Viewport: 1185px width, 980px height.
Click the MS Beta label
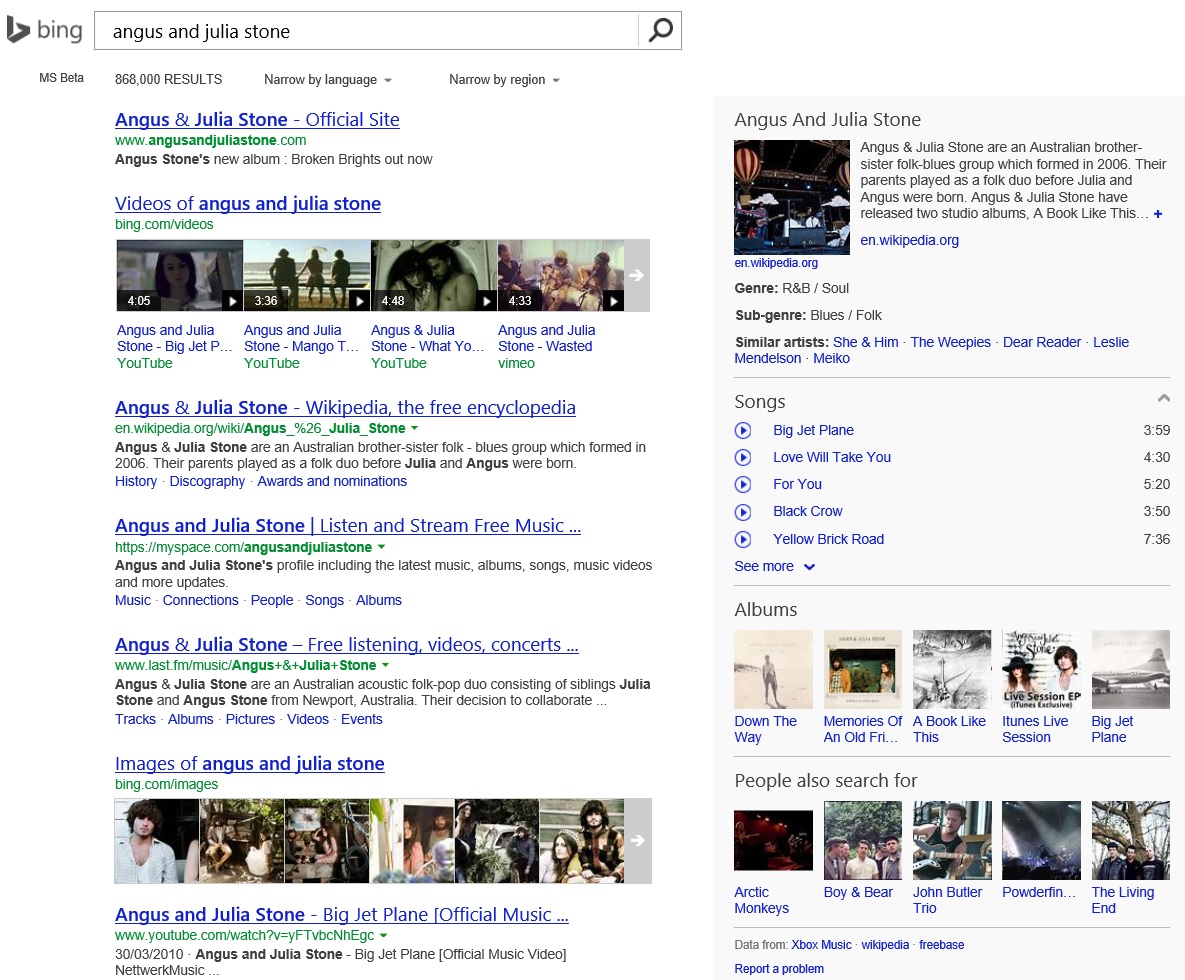tap(61, 78)
